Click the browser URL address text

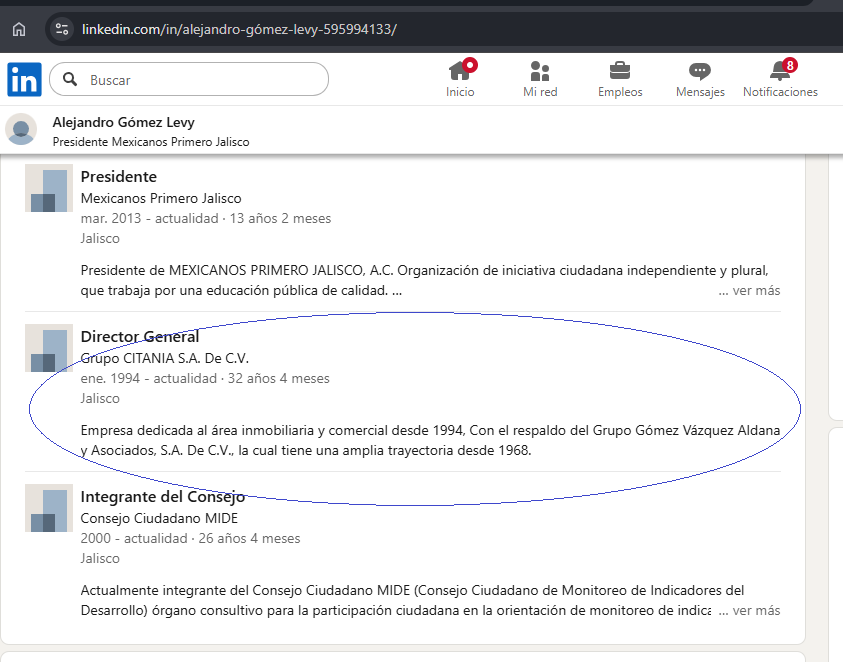point(239,29)
